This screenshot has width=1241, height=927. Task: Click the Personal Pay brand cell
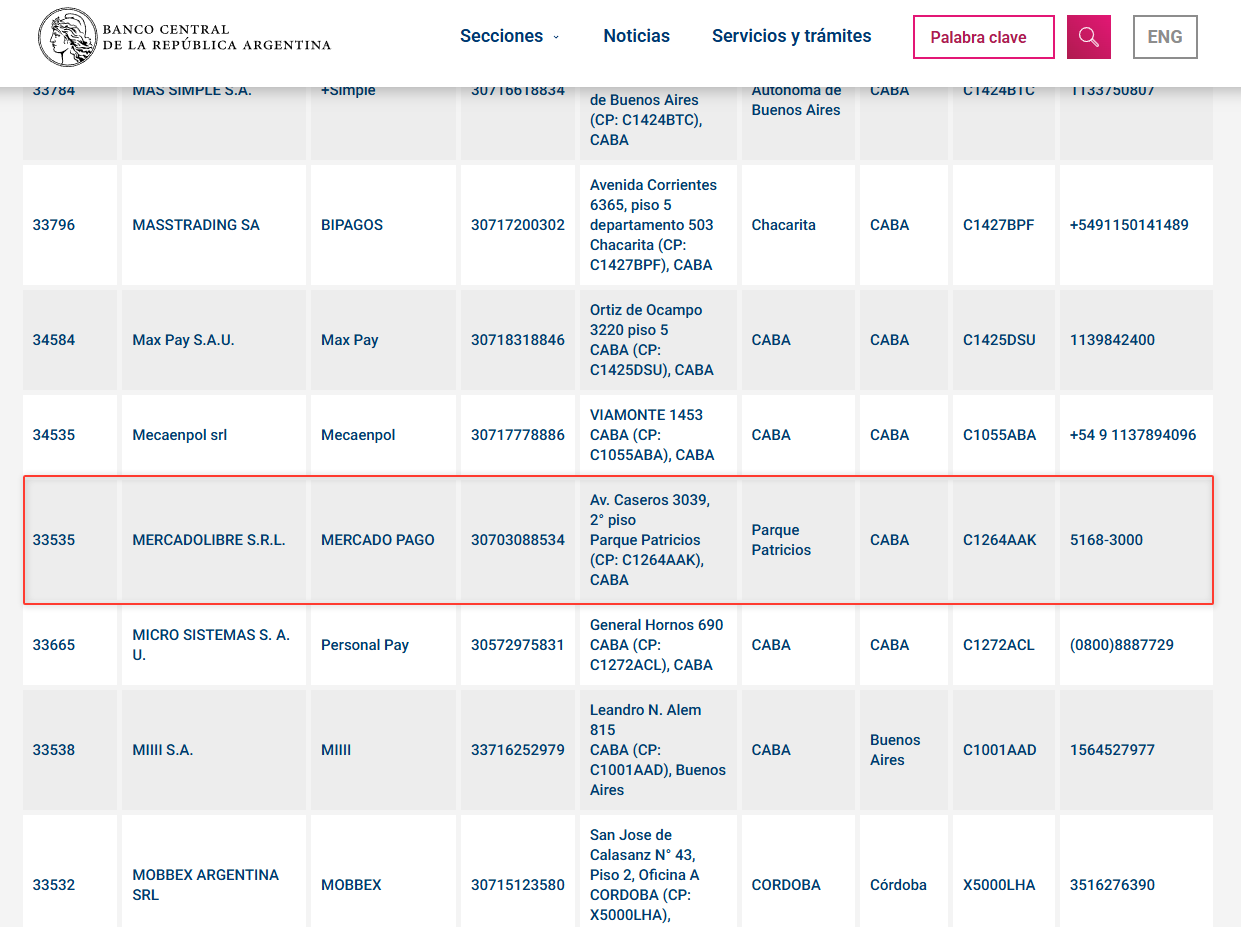point(365,645)
